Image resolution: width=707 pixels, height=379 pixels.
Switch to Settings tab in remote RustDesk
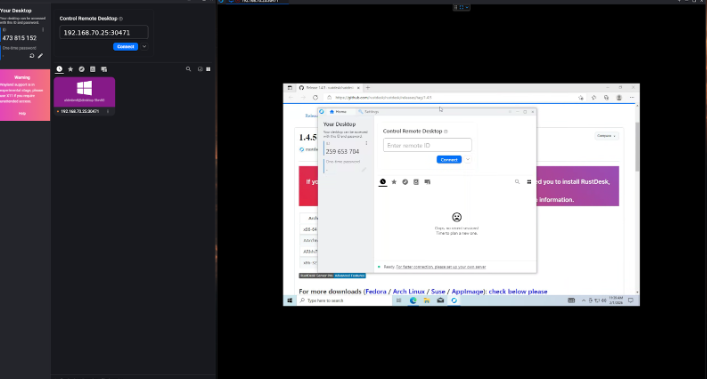coord(368,111)
